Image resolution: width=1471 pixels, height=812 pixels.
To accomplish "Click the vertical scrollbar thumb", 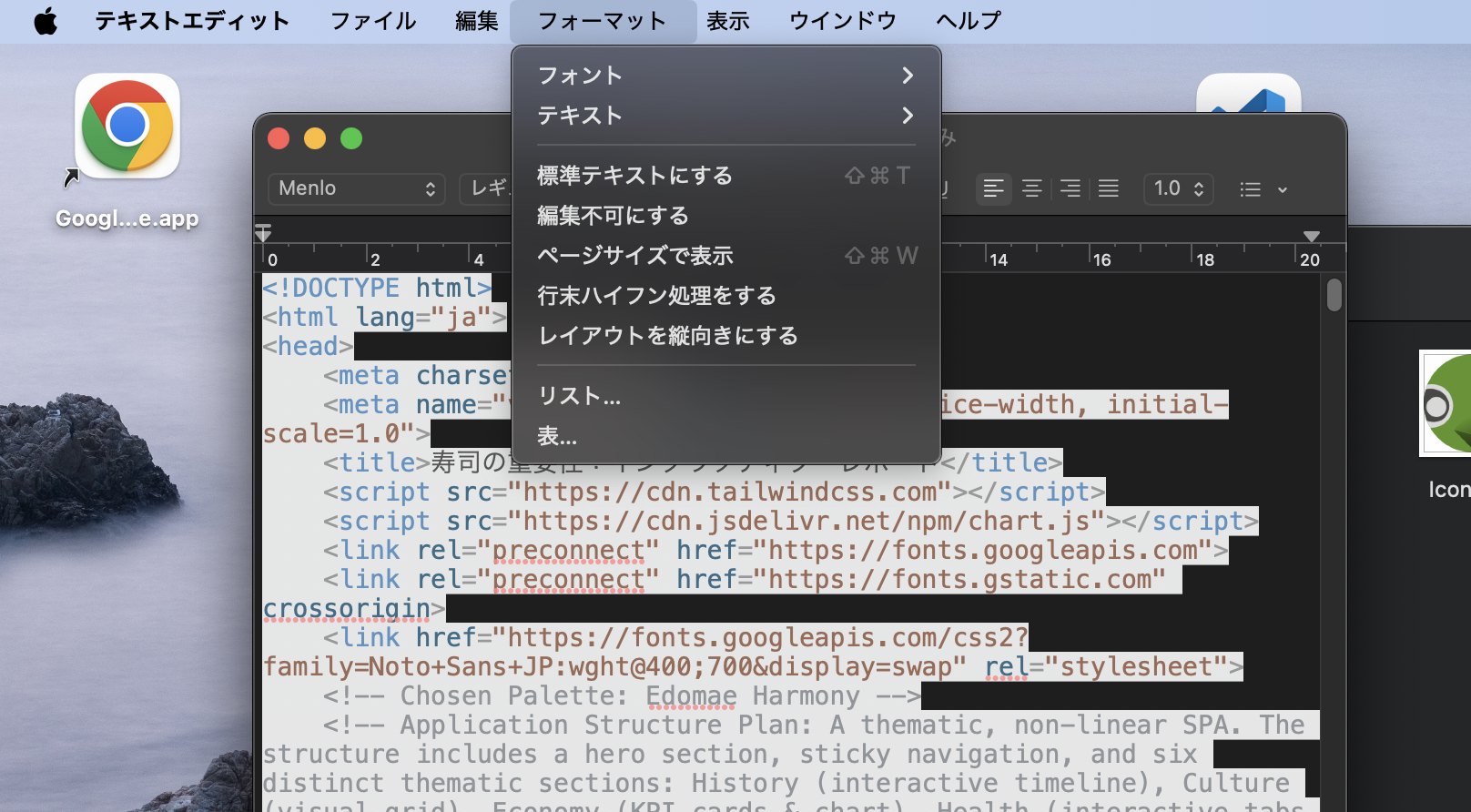I will (1334, 295).
